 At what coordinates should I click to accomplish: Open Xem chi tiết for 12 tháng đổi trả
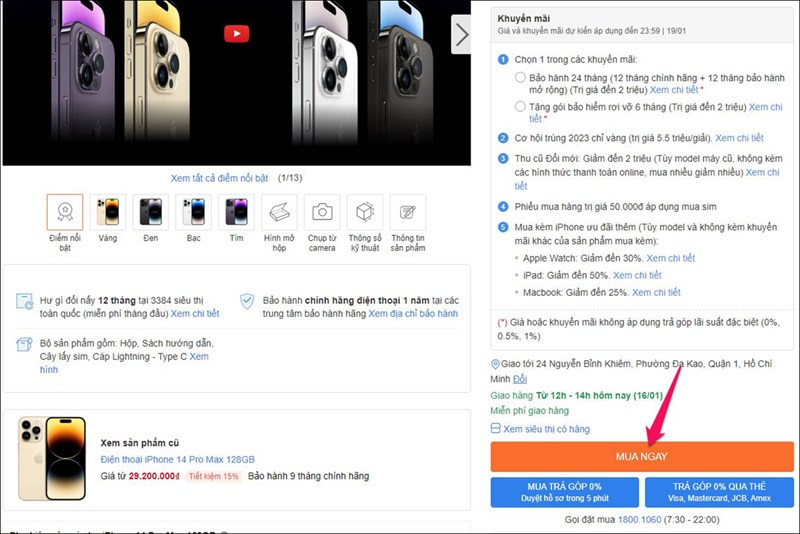(x=195, y=314)
